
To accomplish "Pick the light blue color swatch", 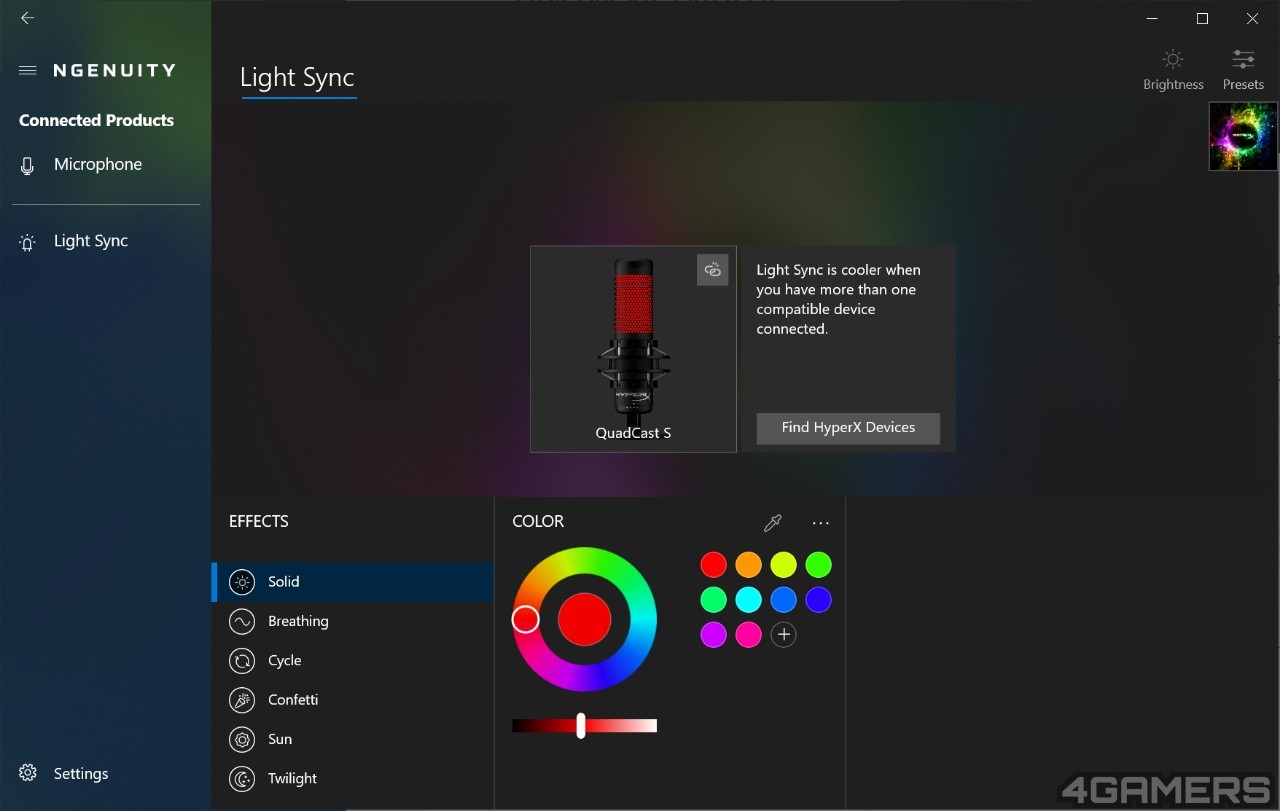I will point(783,600).
